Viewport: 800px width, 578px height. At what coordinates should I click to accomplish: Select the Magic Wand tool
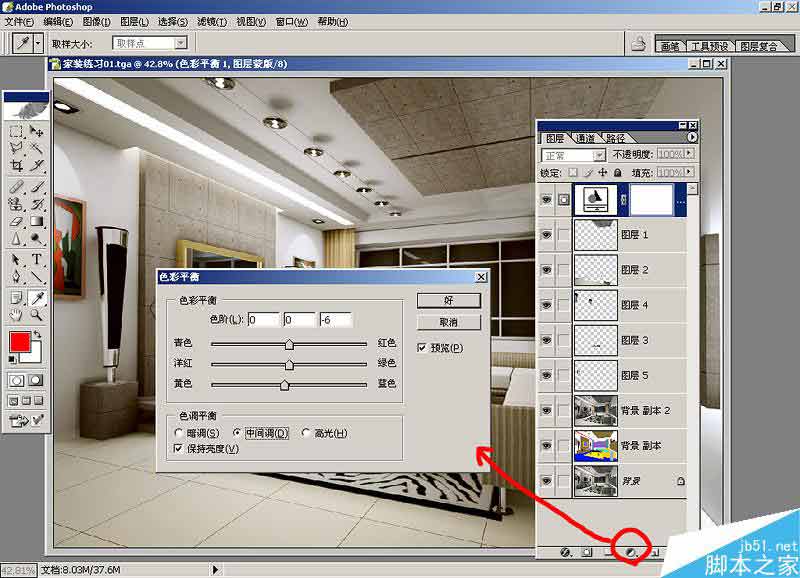[x=36, y=148]
